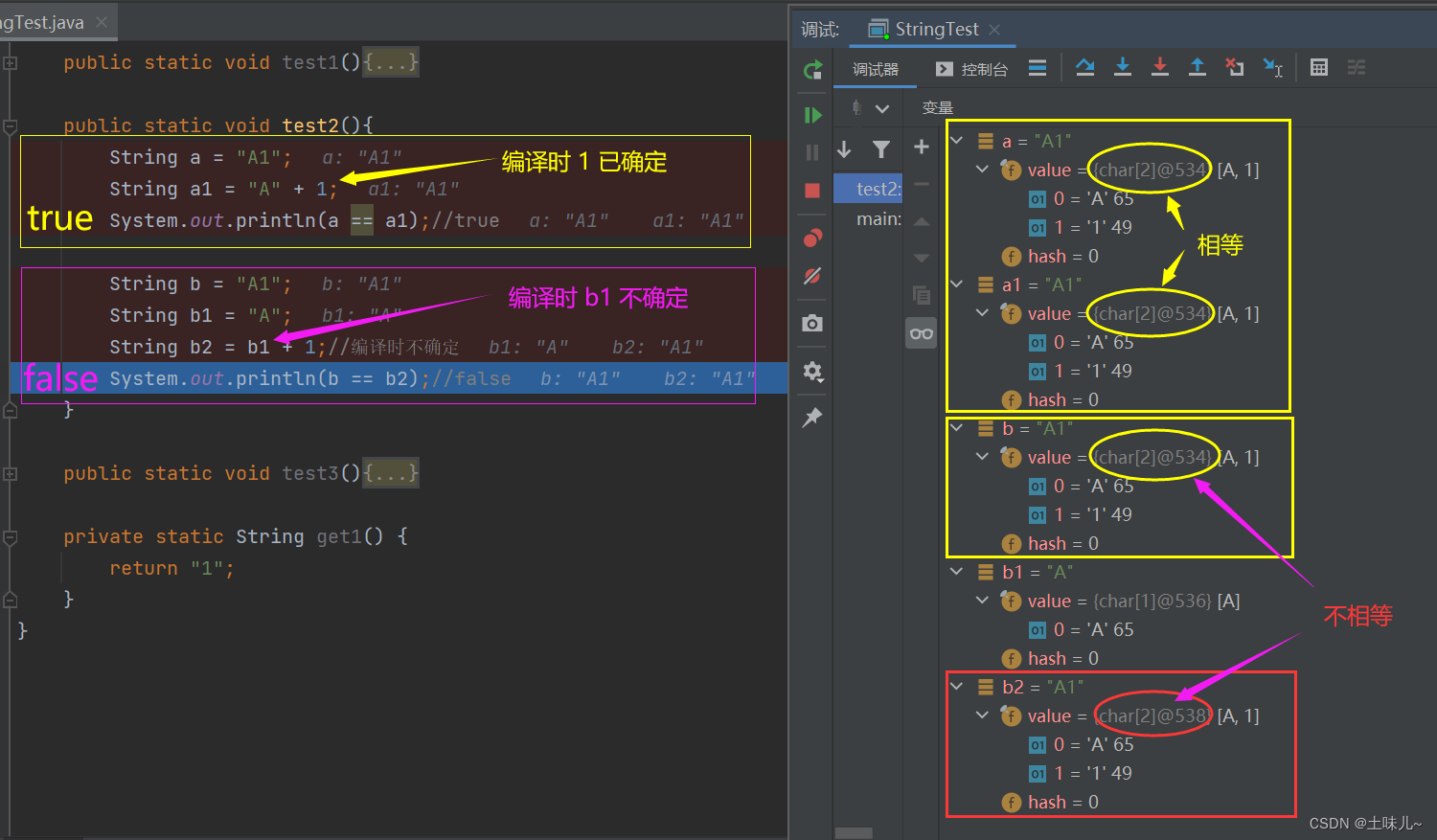Viewport: 1437px width, 840px height.
Task: Switch to the 控制台 console tab
Action: [x=971, y=69]
